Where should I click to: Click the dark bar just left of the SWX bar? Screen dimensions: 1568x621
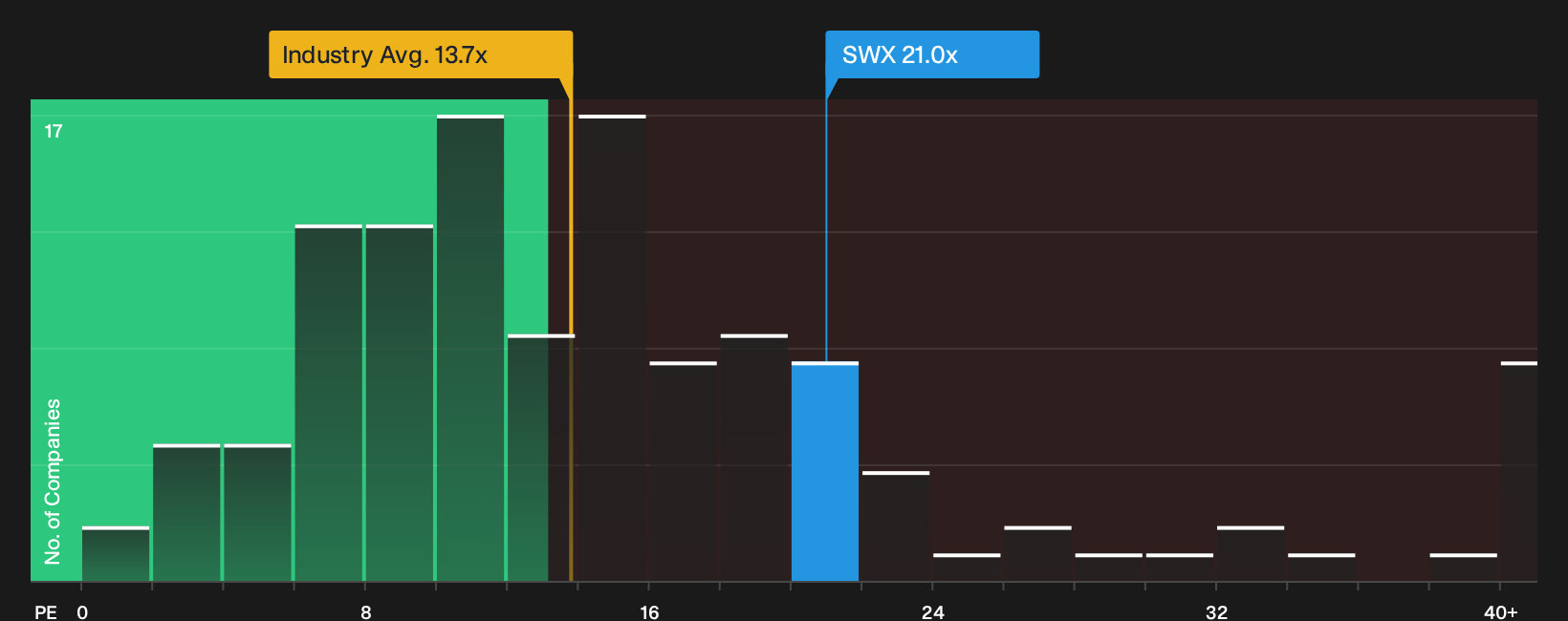point(754,458)
